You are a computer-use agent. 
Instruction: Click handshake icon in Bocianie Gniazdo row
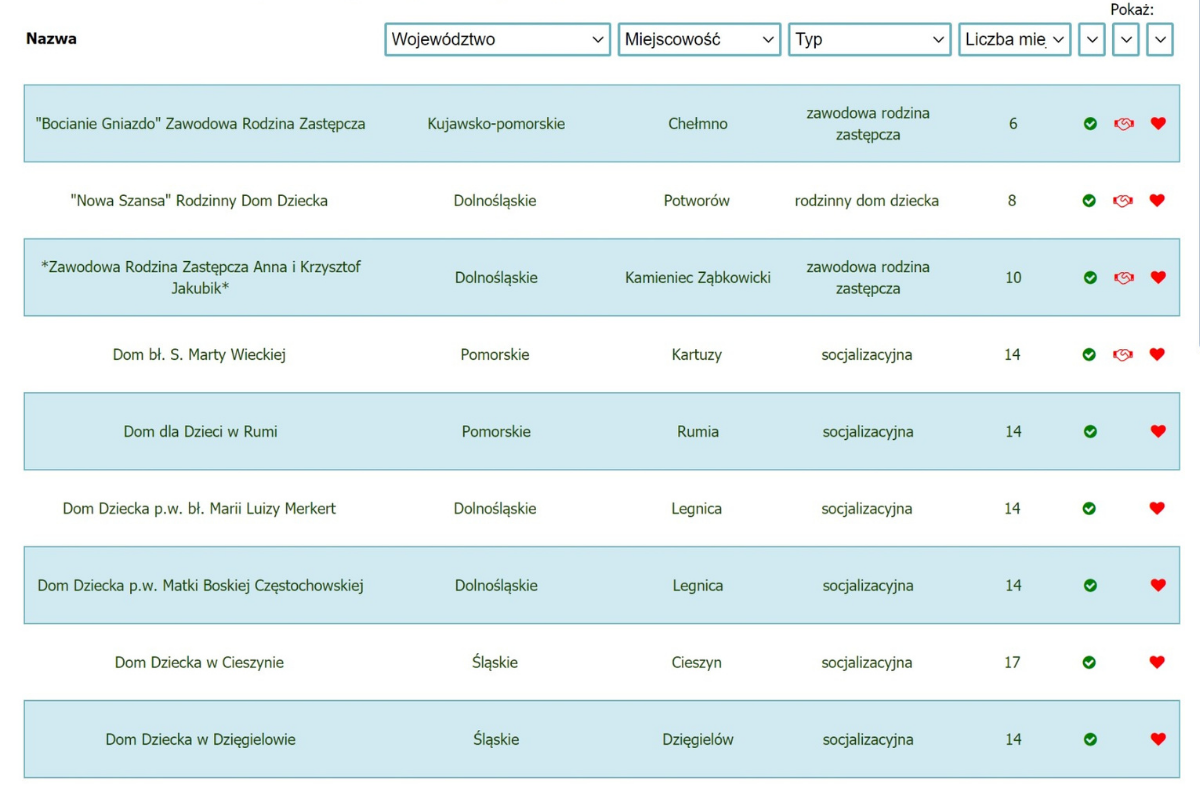point(1124,124)
